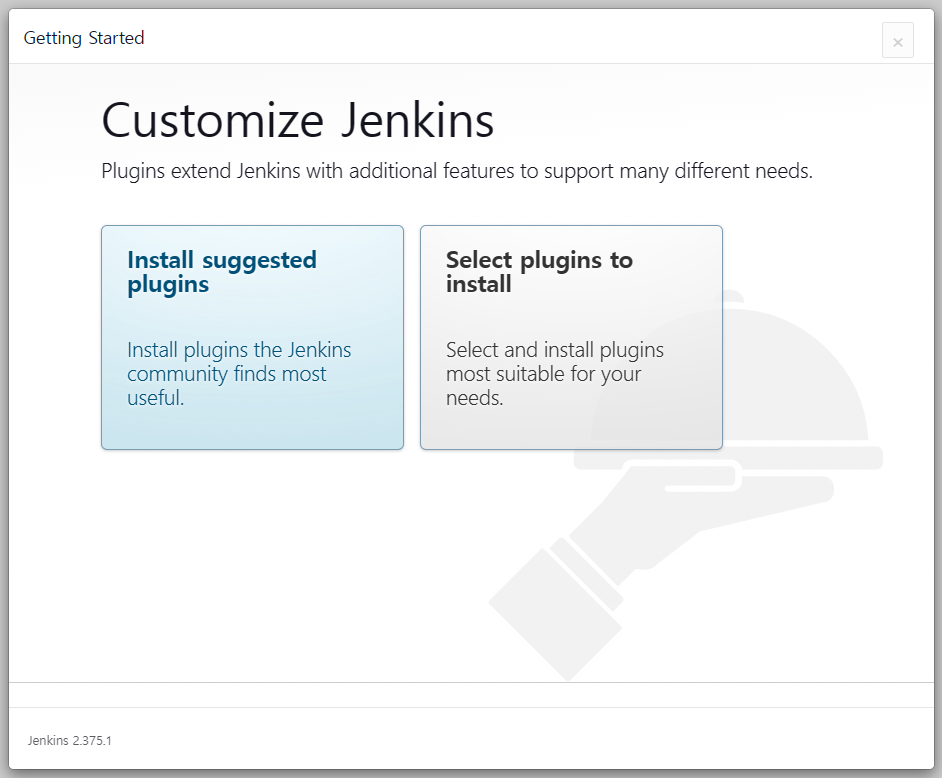This screenshot has width=942, height=778.
Task: Choose Select plugins to install option
Action: coord(571,337)
